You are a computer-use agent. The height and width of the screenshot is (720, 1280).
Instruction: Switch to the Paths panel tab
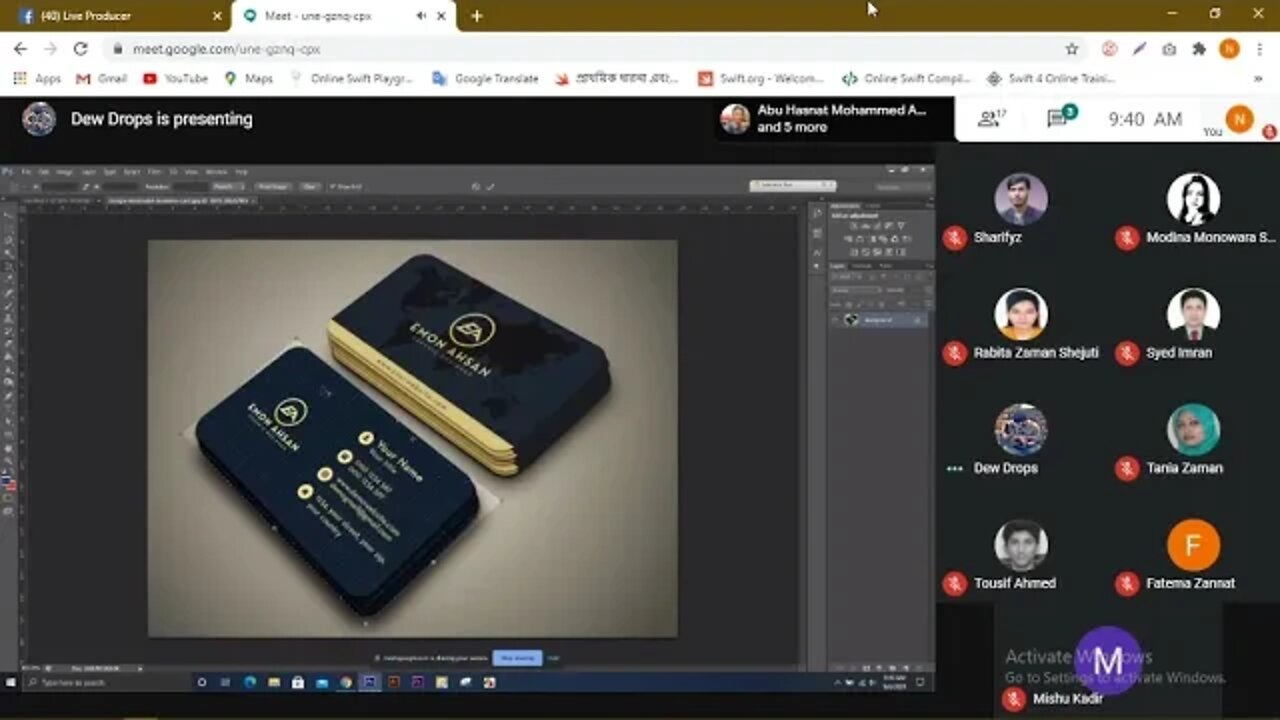pyautogui.click(x=885, y=266)
